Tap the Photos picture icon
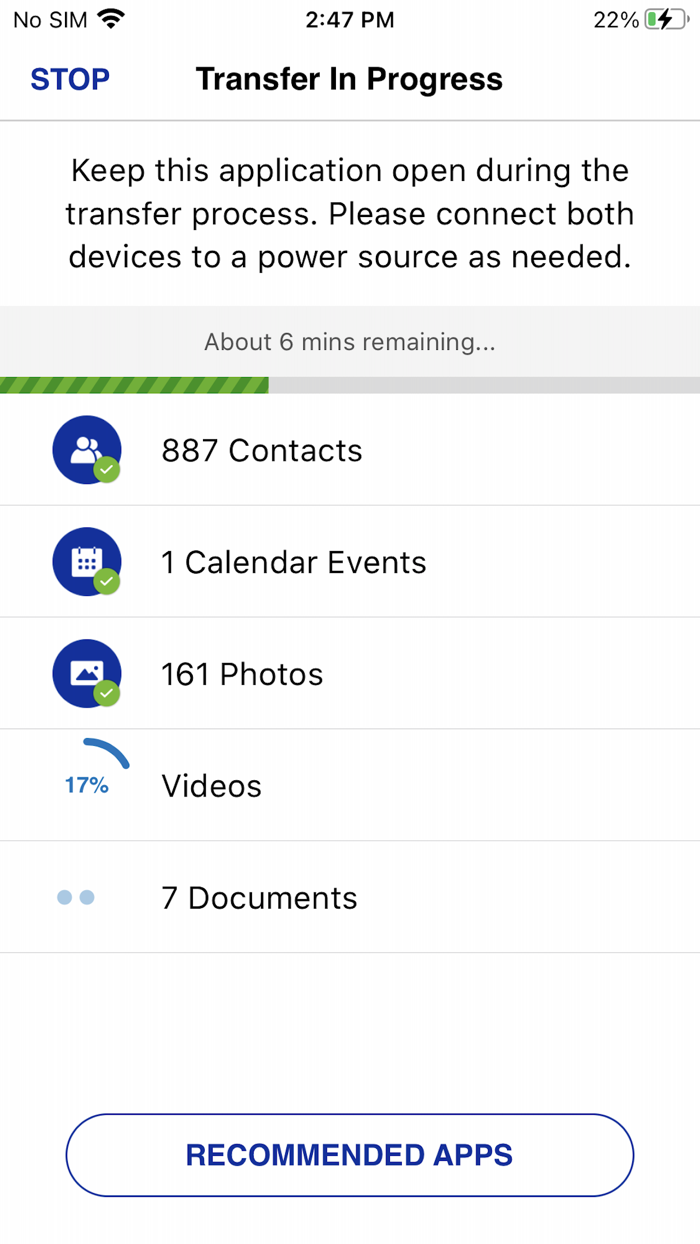 pyautogui.click(x=86, y=673)
